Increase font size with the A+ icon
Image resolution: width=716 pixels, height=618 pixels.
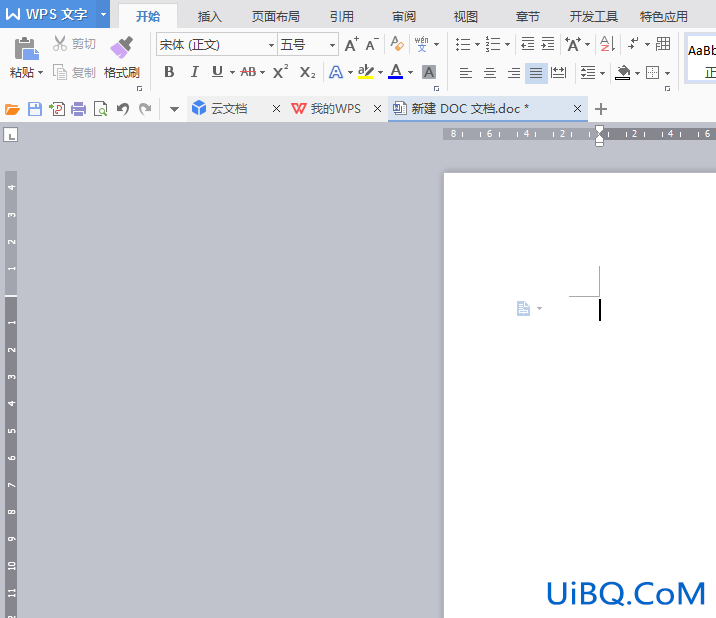tap(352, 44)
